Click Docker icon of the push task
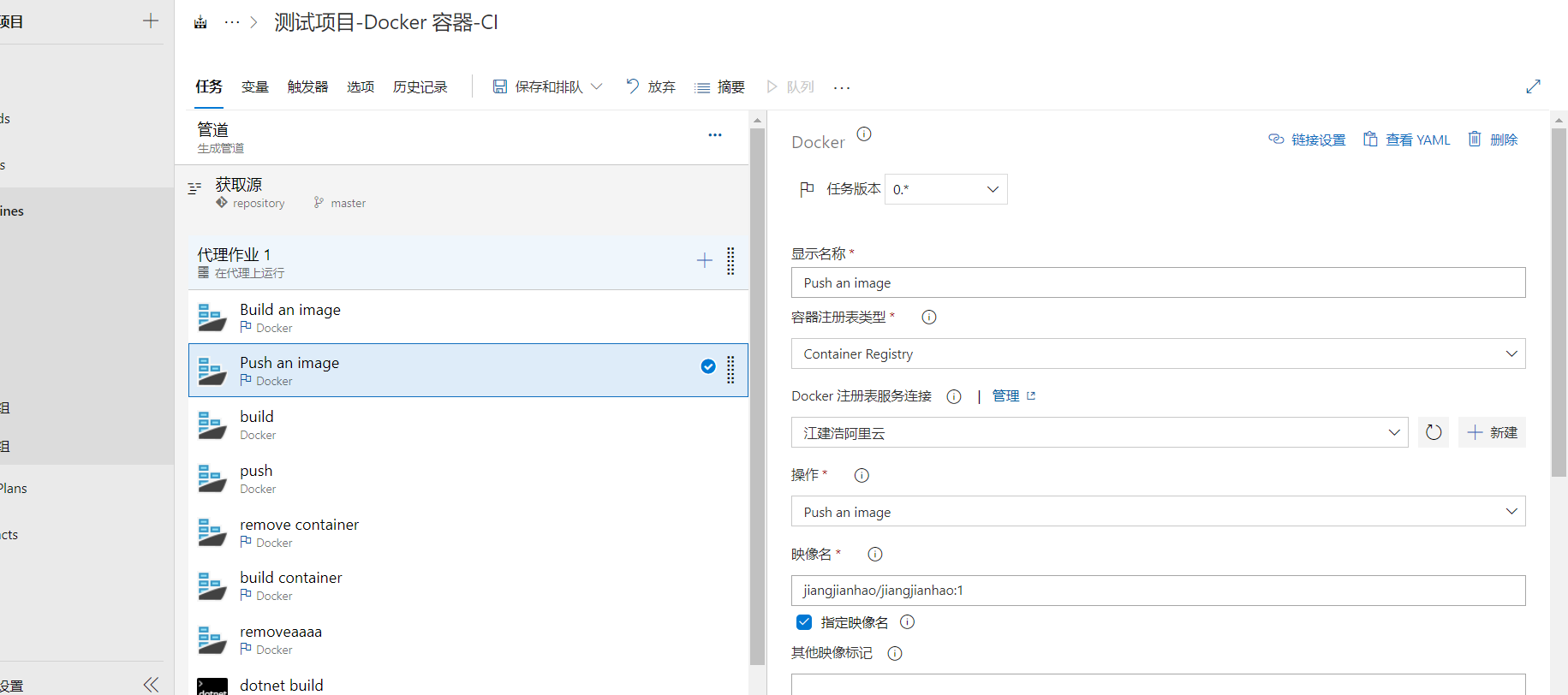The image size is (1568, 695). [212, 478]
